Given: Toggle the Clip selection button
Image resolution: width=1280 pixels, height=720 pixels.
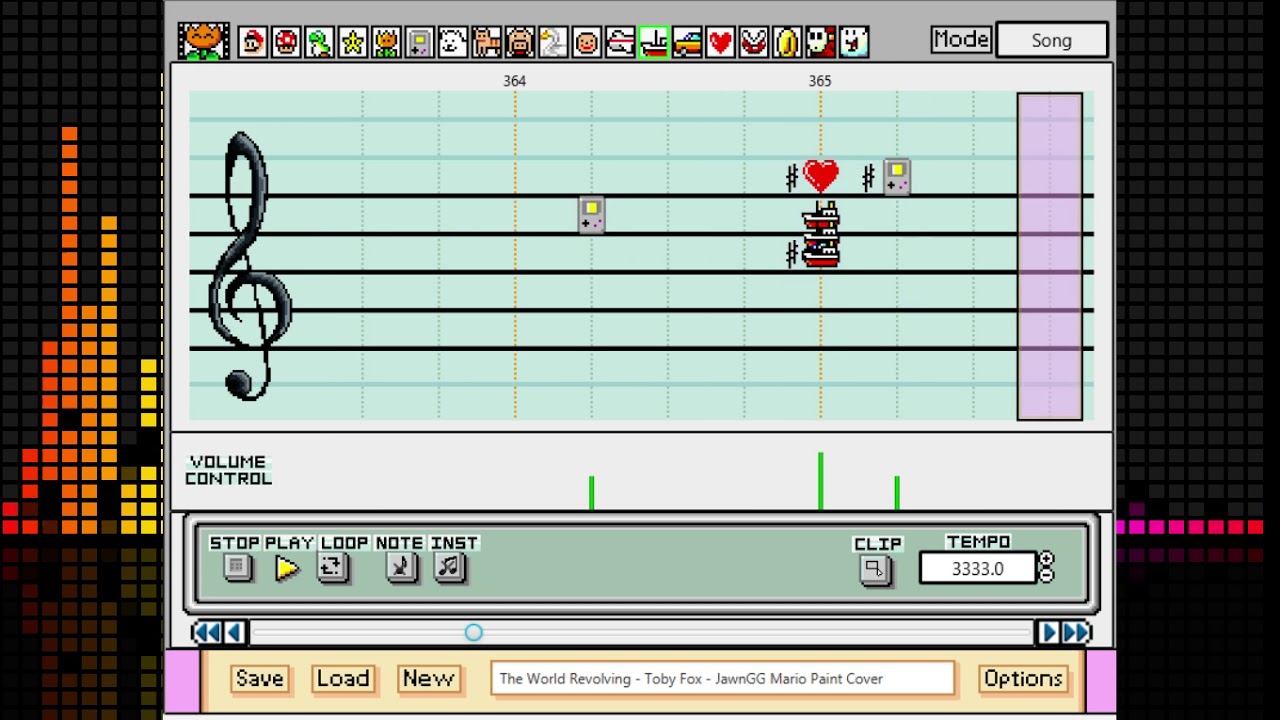Looking at the screenshot, I should (875, 569).
